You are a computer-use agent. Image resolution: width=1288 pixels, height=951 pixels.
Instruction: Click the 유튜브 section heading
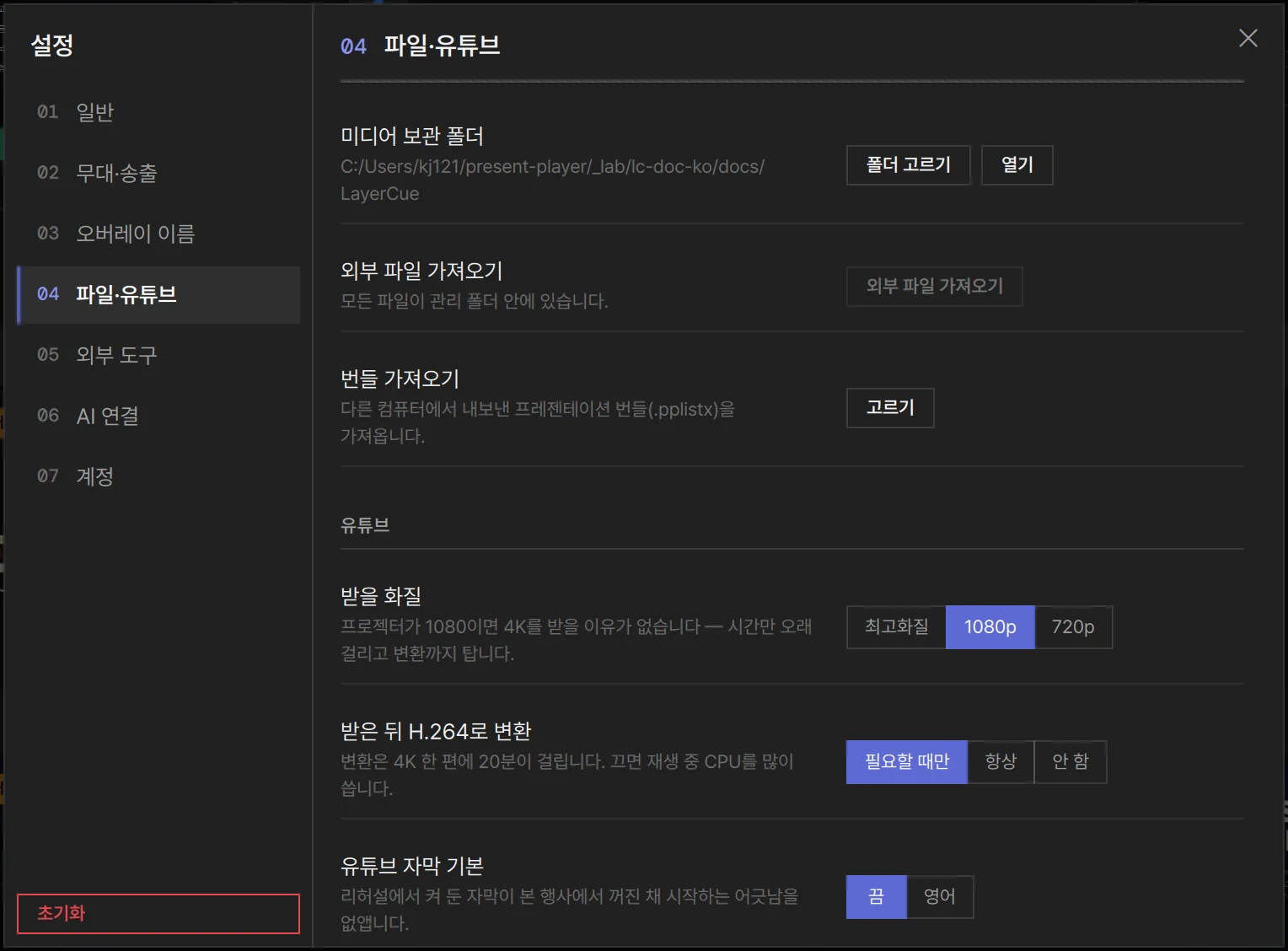tap(365, 525)
